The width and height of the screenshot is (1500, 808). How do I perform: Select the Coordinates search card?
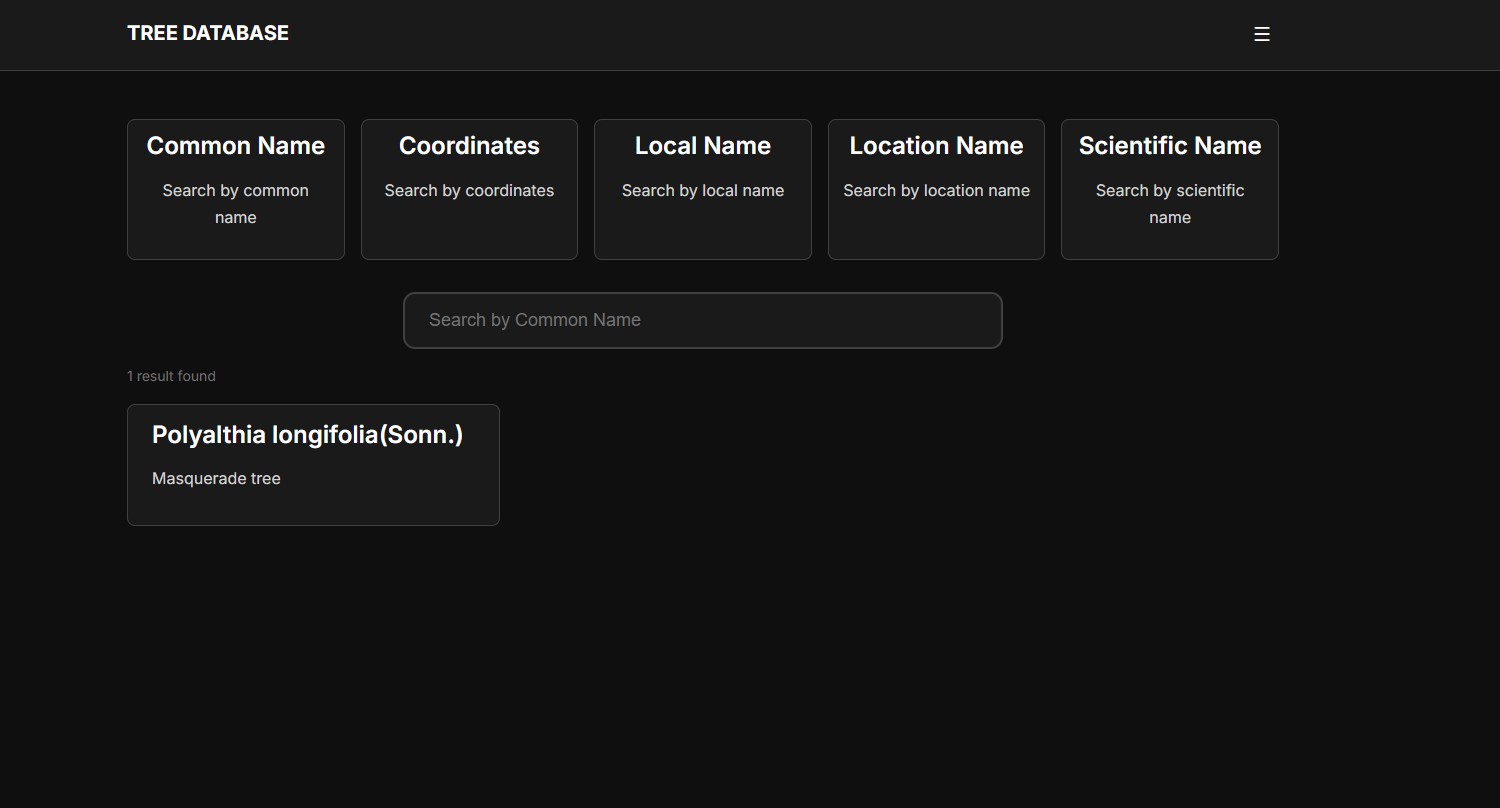(x=469, y=189)
